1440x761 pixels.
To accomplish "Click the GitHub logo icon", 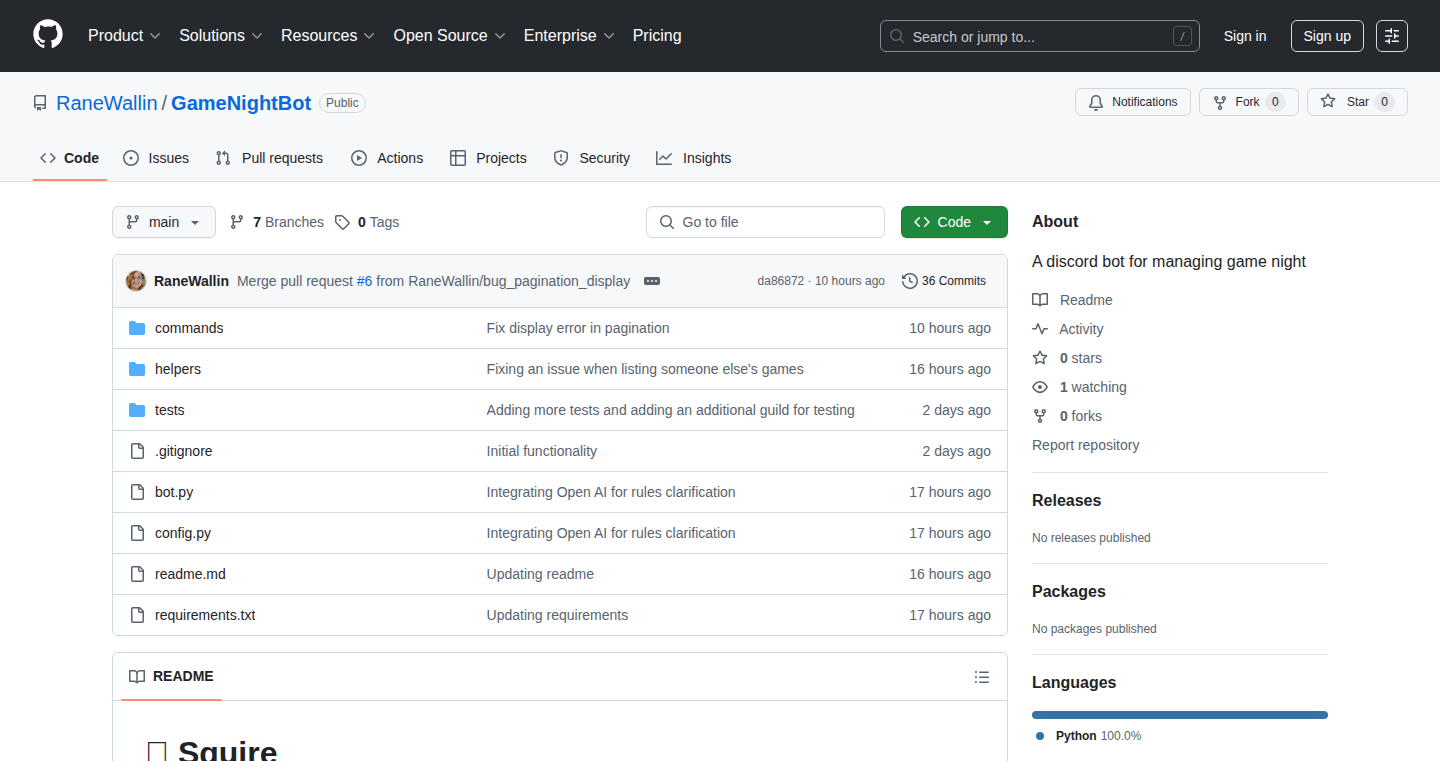I will (x=48, y=35).
